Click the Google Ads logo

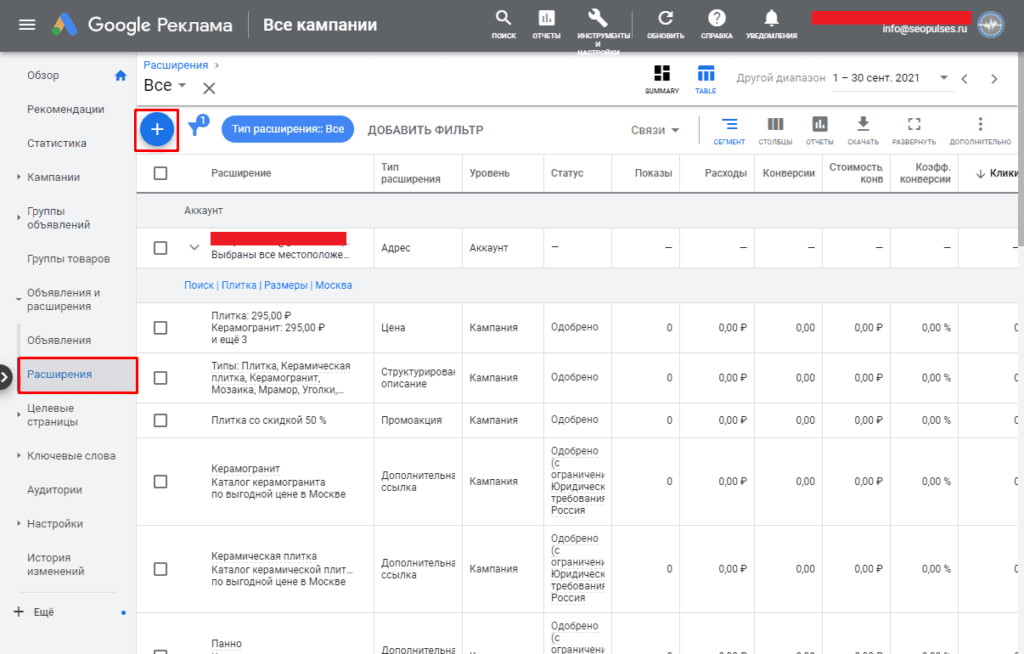tap(65, 25)
